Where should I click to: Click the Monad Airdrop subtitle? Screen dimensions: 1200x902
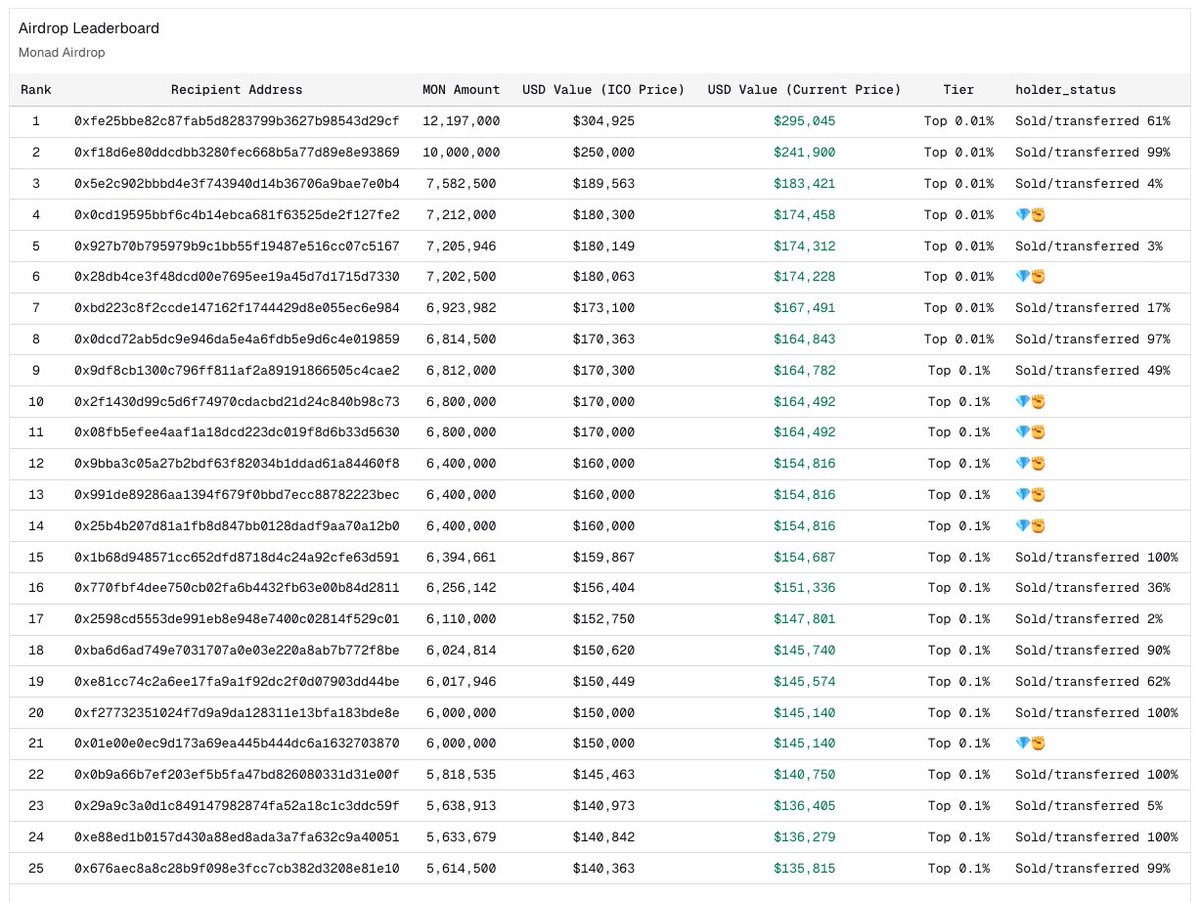click(x=62, y=52)
